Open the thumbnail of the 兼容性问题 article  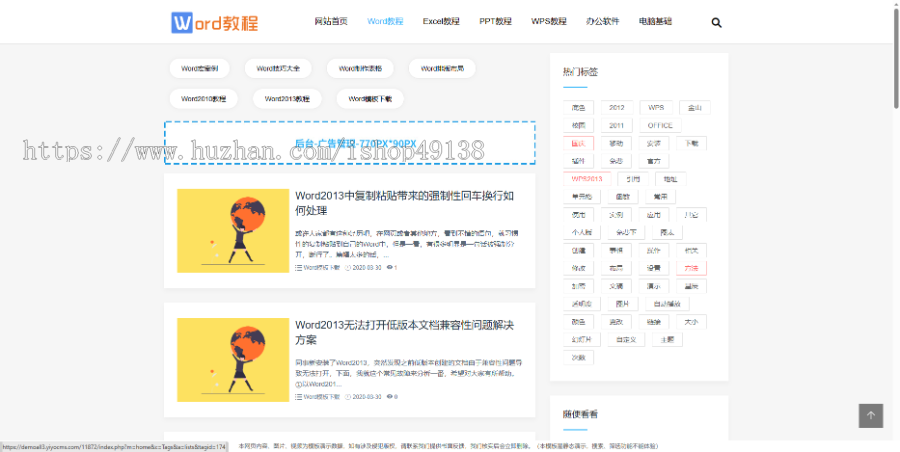click(233, 360)
